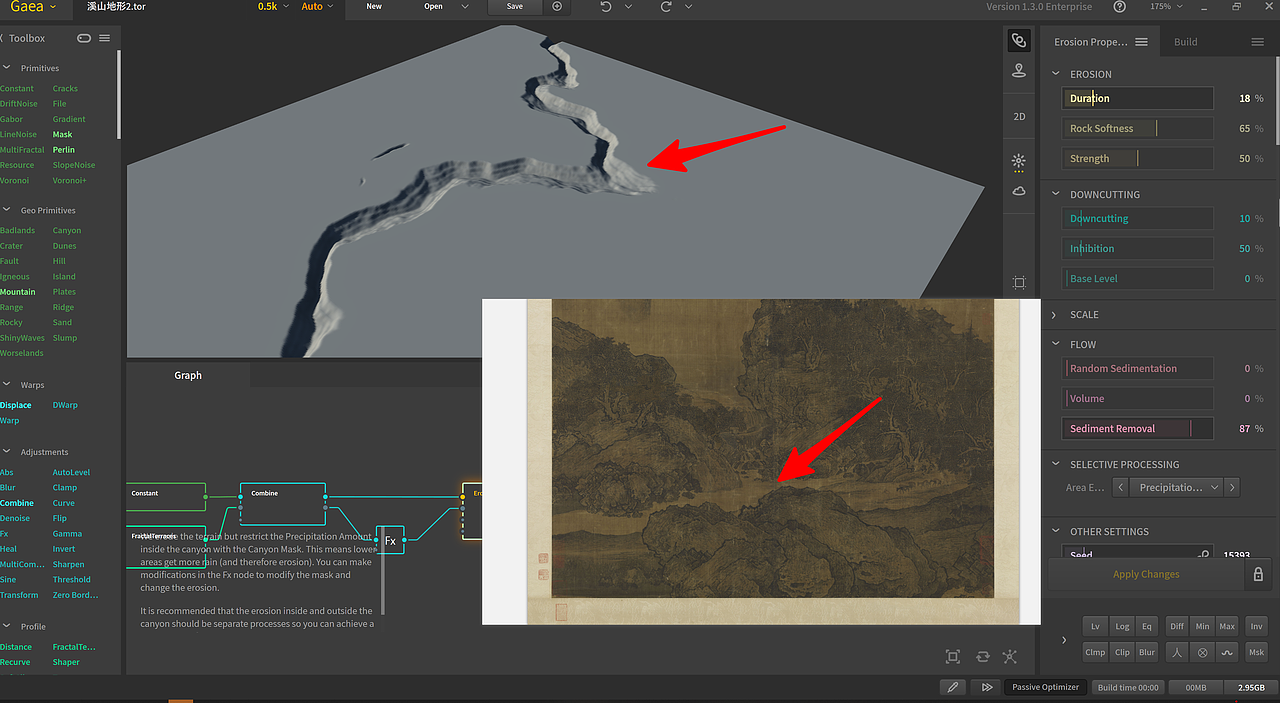Viewport: 1280px width, 703px height.
Task: Click the Sediment Removal slider
Action: [x=1137, y=428]
